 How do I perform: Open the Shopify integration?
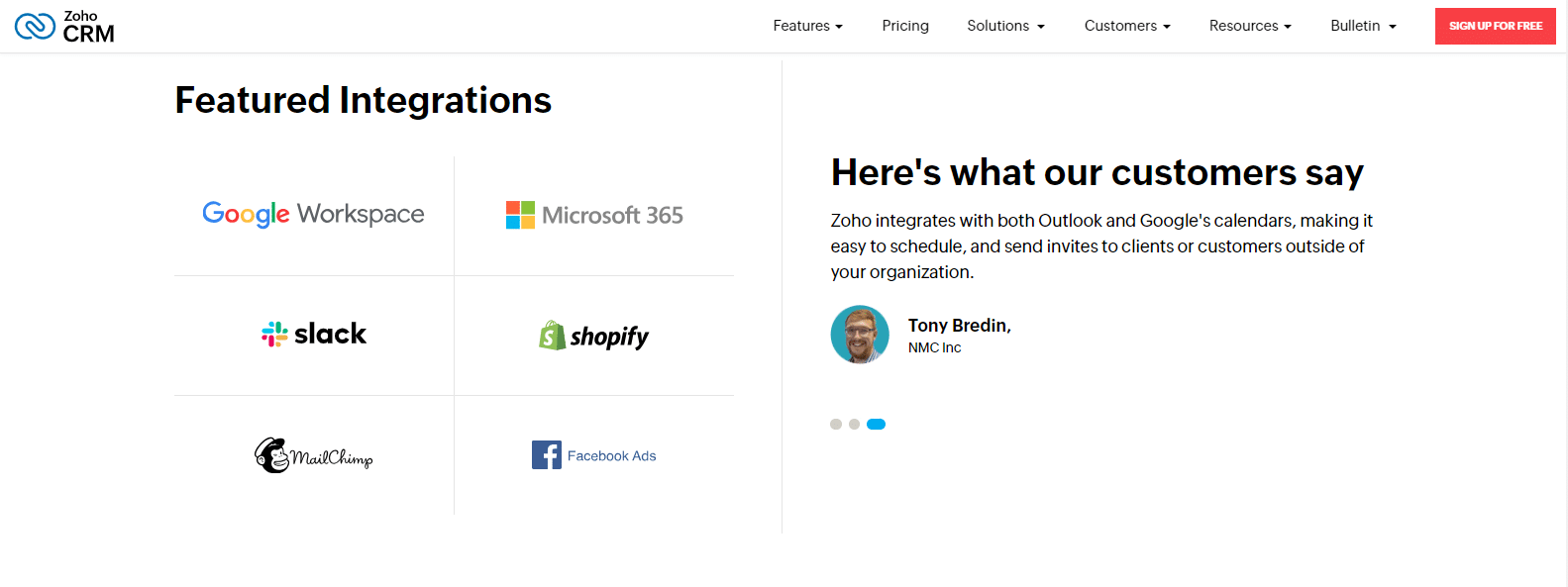pyautogui.click(x=593, y=336)
